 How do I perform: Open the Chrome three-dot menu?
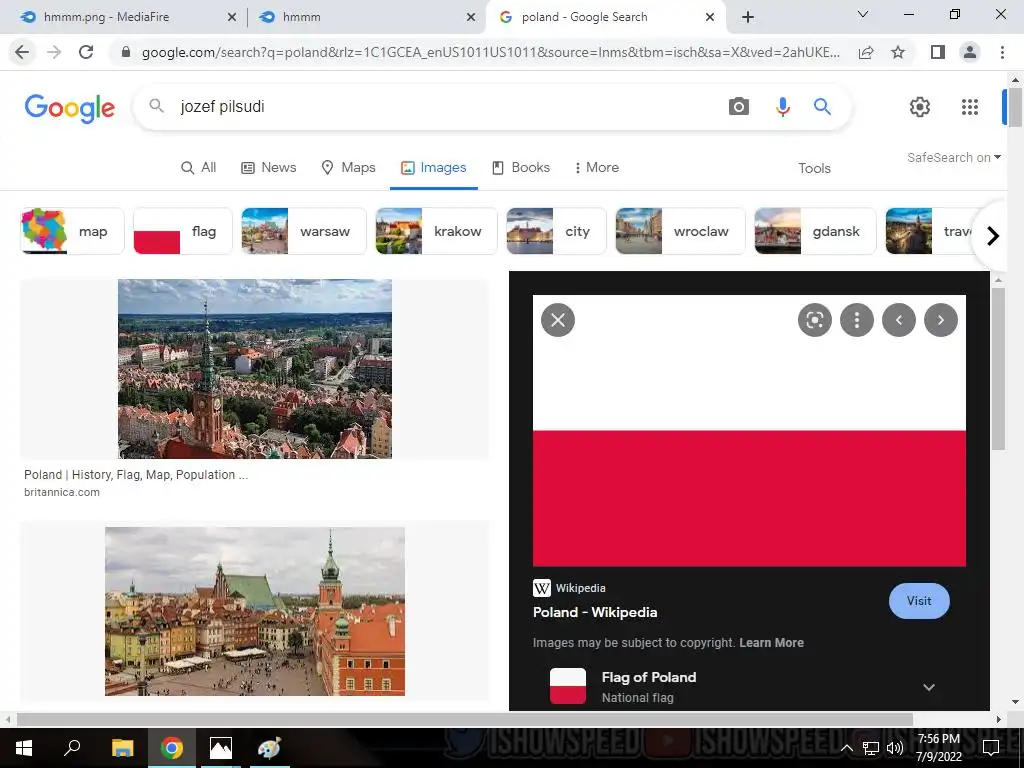[x=1002, y=52]
